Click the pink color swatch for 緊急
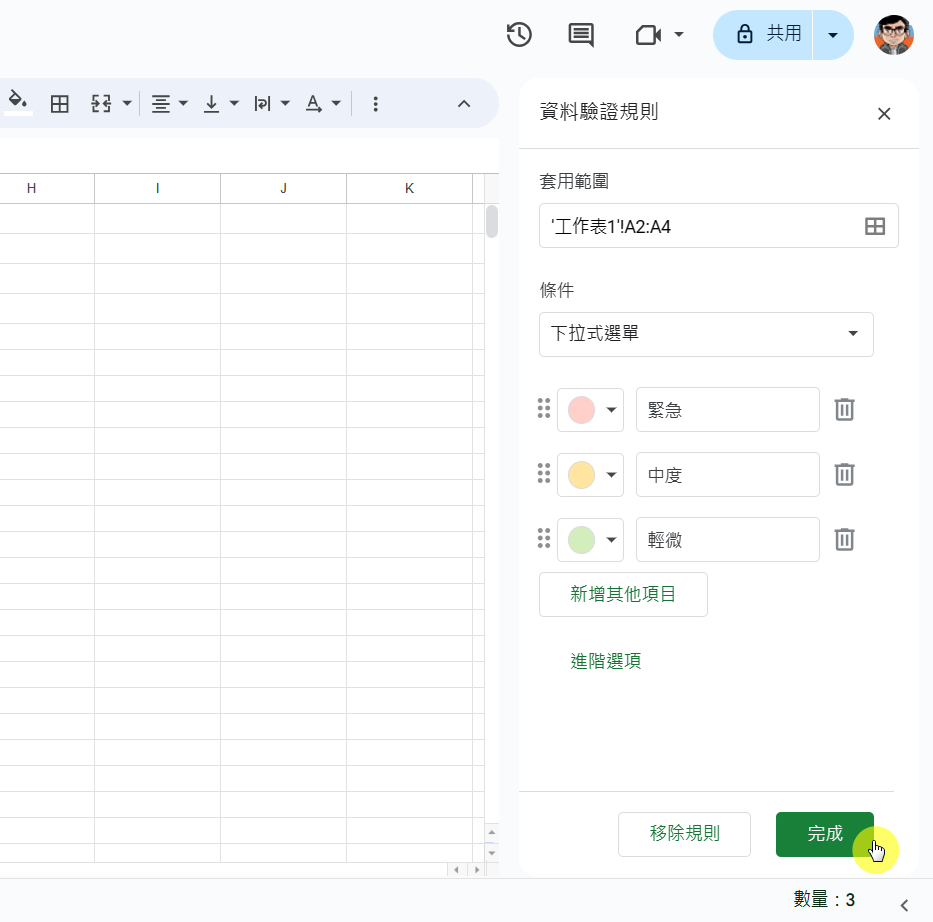 pos(580,409)
